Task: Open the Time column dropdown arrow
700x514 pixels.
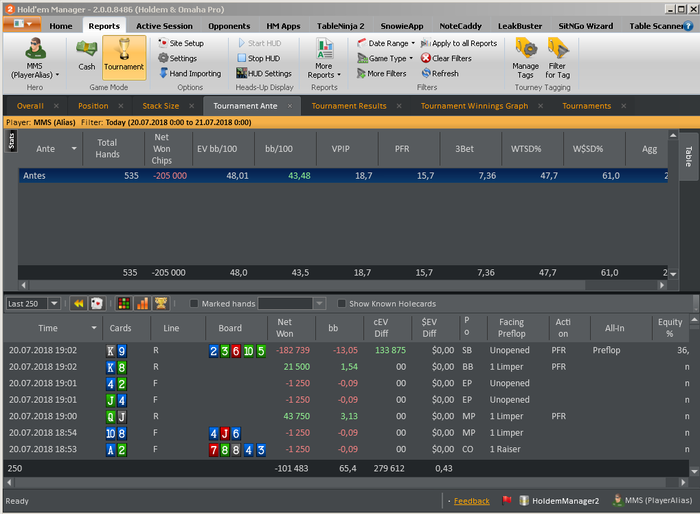Action: click(94, 328)
